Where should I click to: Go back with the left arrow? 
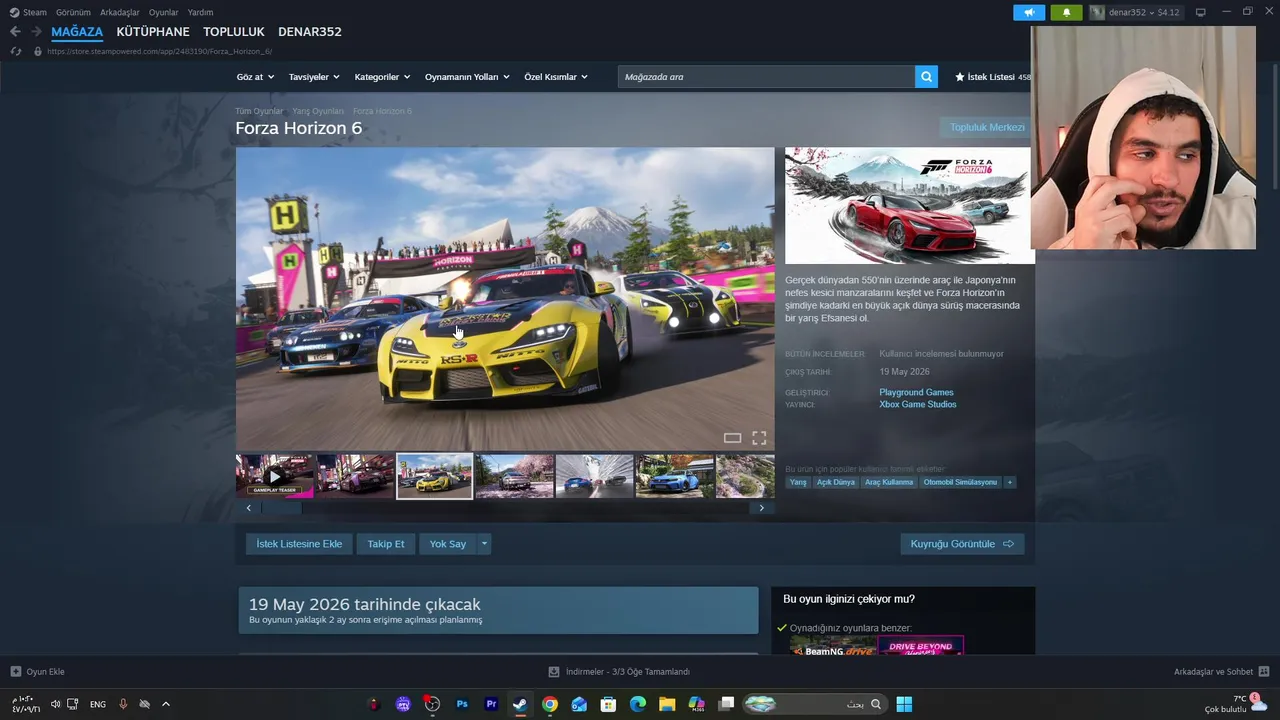15,32
